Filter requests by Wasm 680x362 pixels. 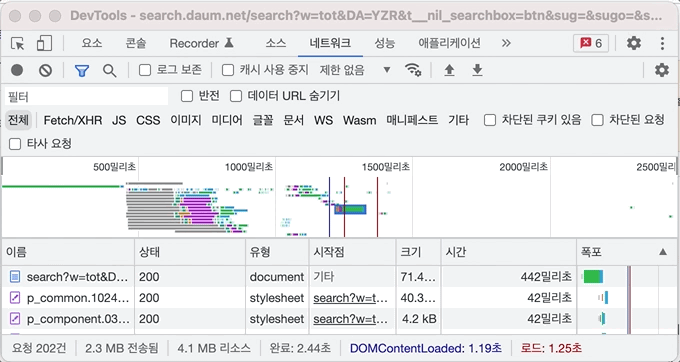pyautogui.click(x=360, y=120)
